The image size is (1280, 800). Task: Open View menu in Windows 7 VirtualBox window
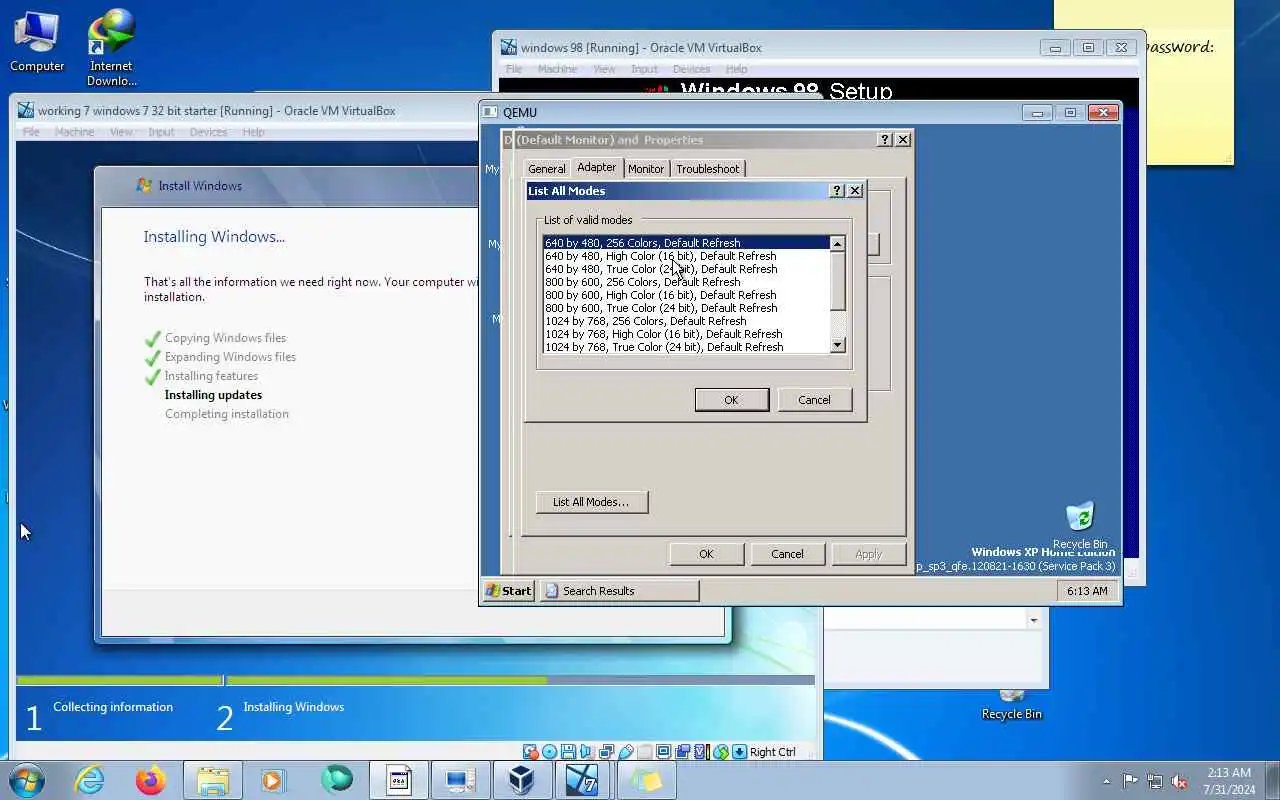pos(121,132)
